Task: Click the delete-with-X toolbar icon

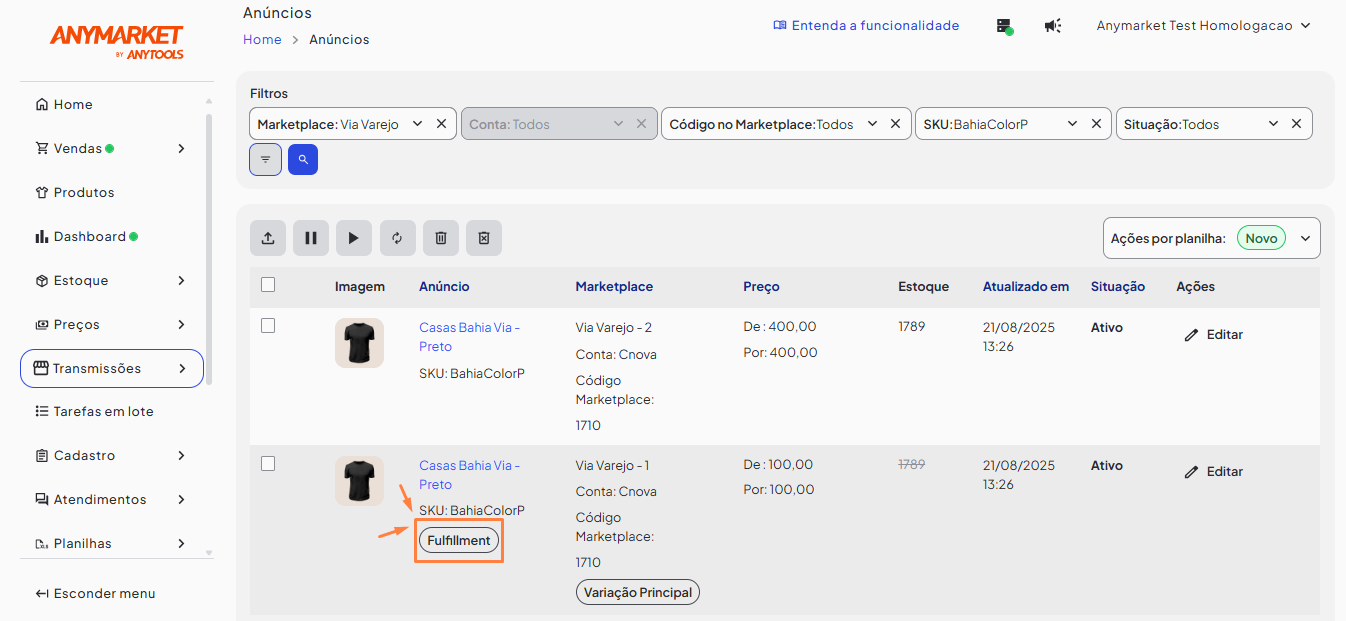Action: [x=484, y=238]
